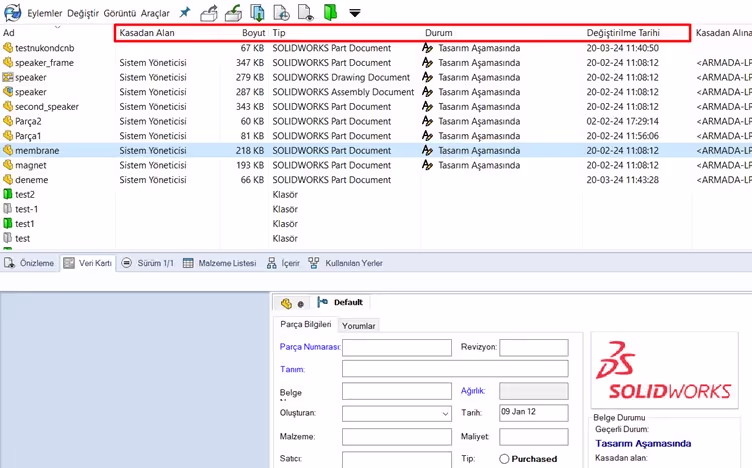This screenshot has width=752, height=468.
Task: Click the PDM refresh globe icon
Action: click(x=12, y=12)
